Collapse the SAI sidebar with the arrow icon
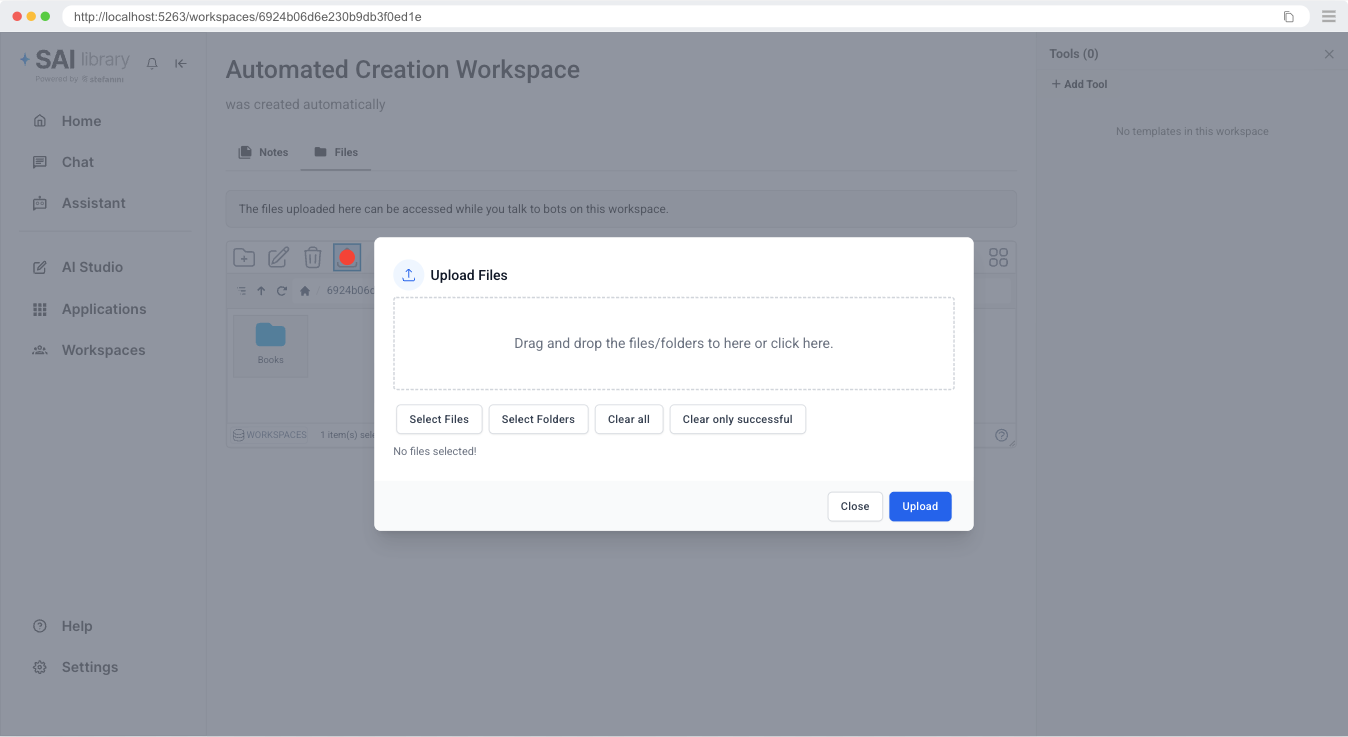The height and width of the screenshot is (737, 1348). click(x=180, y=63)
